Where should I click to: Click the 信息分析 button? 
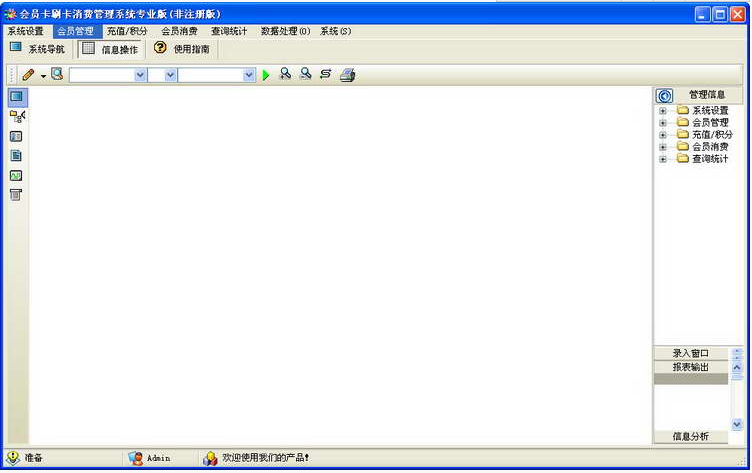click(x=691, y=437)
